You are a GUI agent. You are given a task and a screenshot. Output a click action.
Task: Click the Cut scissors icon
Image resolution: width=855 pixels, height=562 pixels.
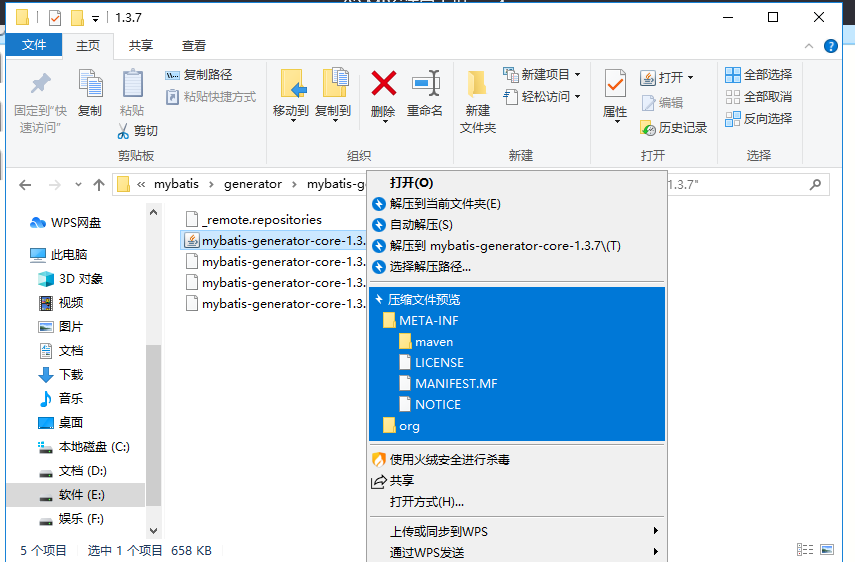pyautogui.click(x=123, y=131)
